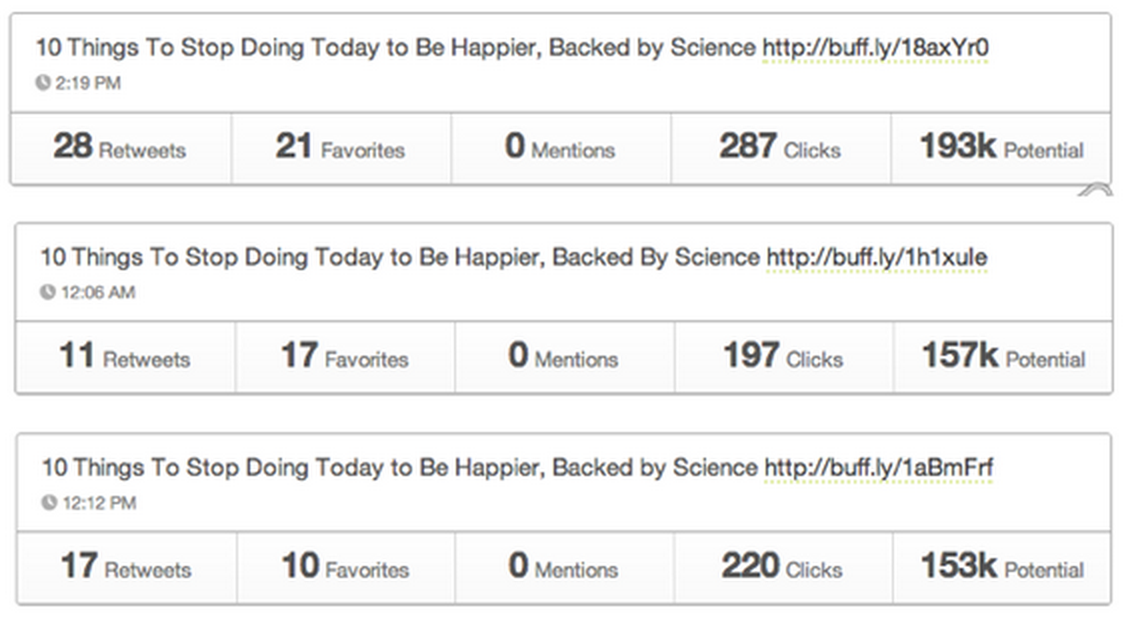Select the 21 Favorites stat

pos(341,147)
